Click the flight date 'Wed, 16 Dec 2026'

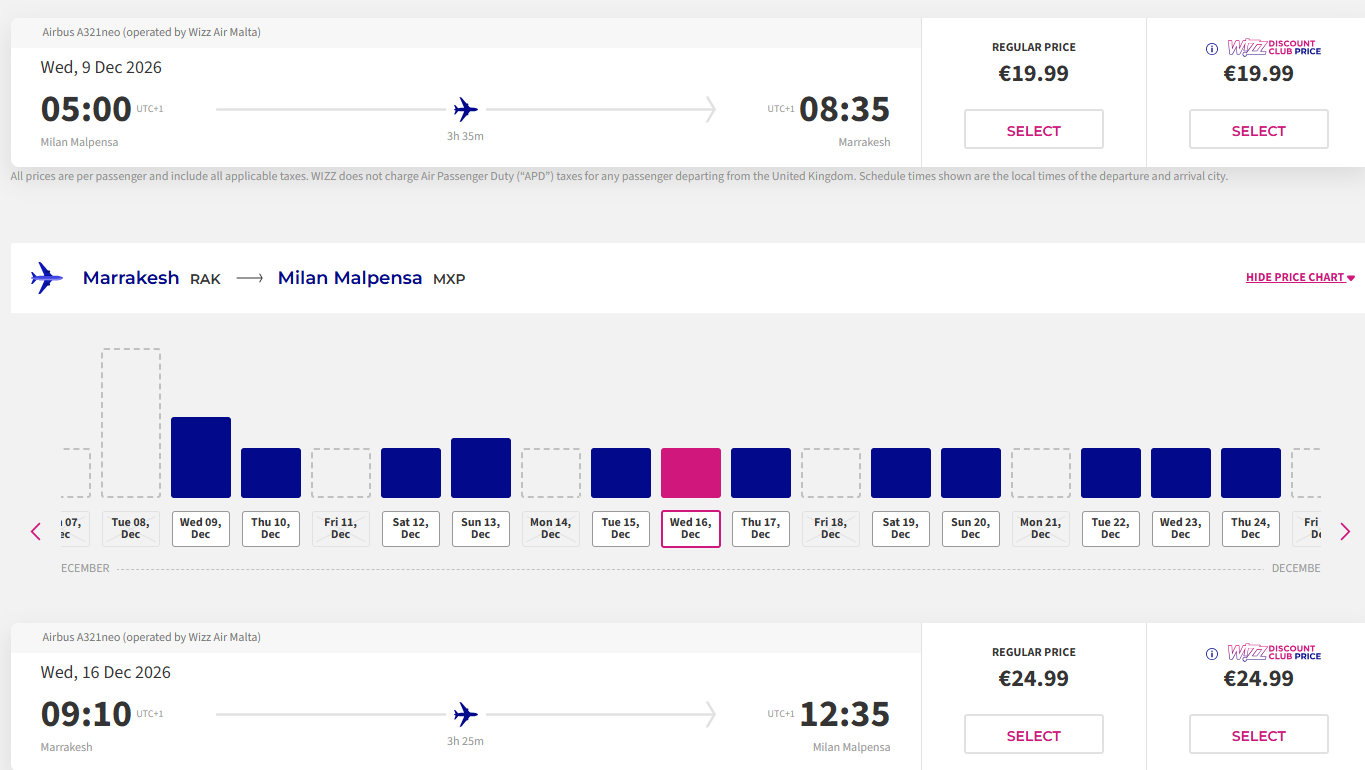106,673
